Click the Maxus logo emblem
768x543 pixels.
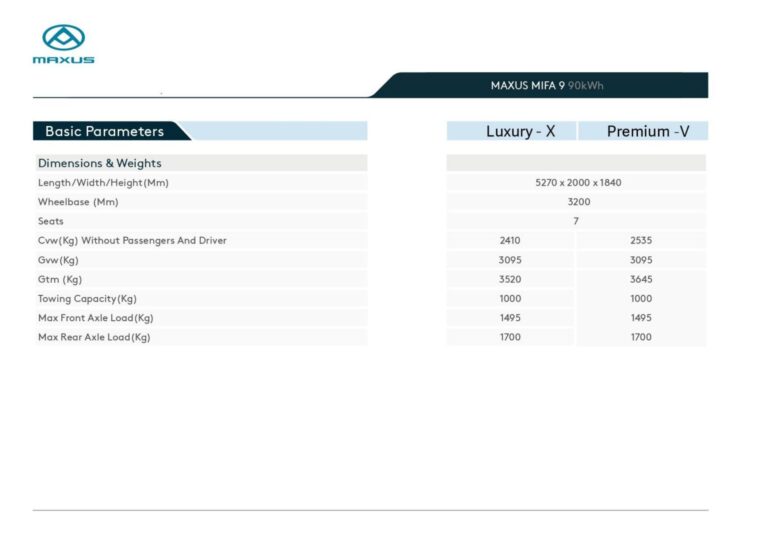[64, 37]
